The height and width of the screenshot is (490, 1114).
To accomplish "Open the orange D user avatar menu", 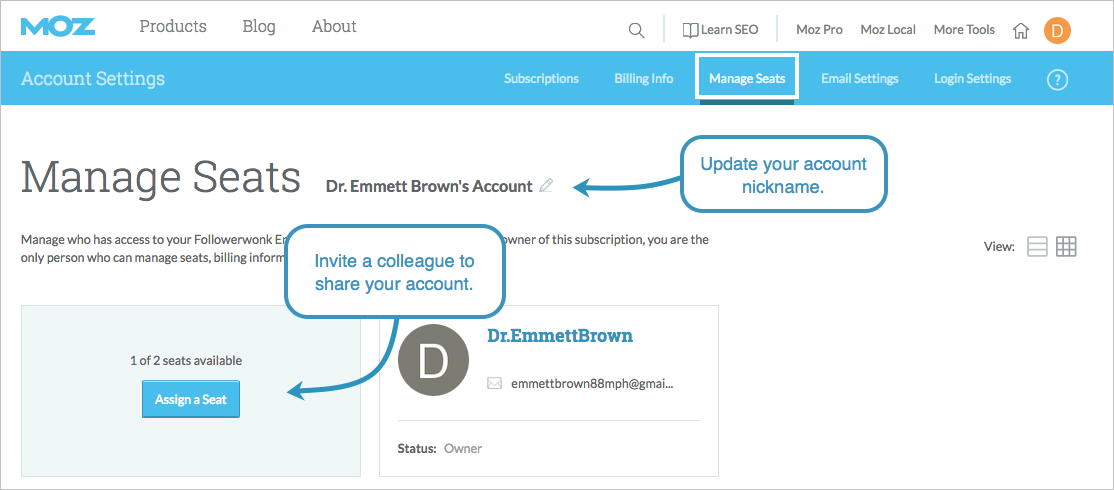I will [1057, 31].
